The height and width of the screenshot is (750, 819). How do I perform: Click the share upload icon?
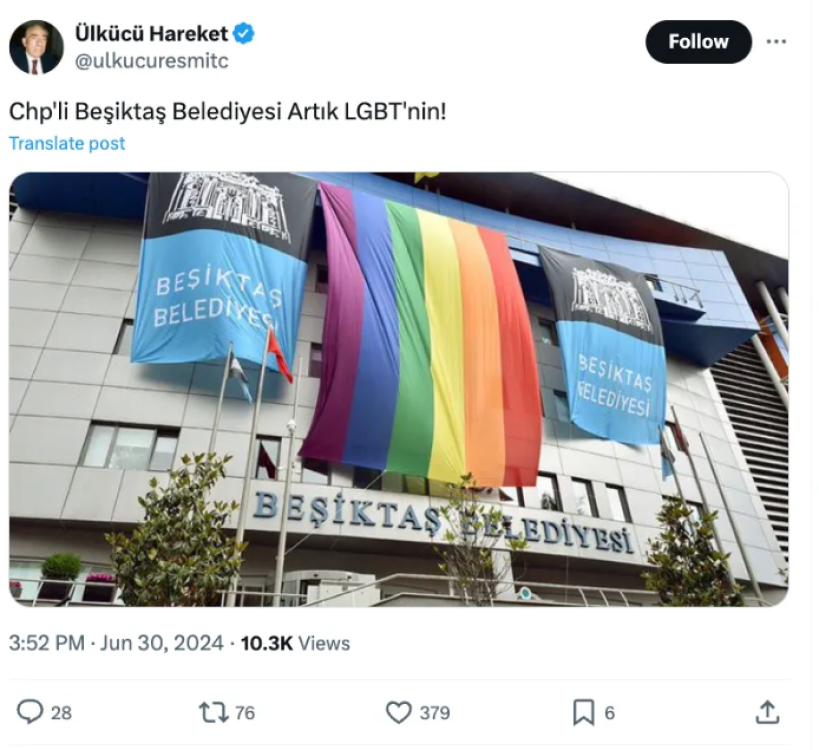[767, 712]
